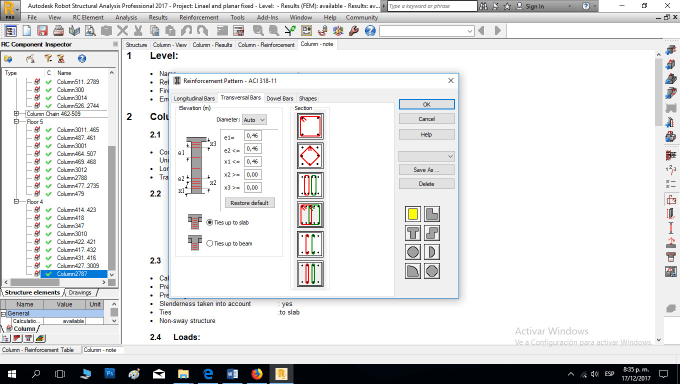Open the Add-Ins menu
The width and height of the screenshot is (680, 384).
[x=268, y=17]
